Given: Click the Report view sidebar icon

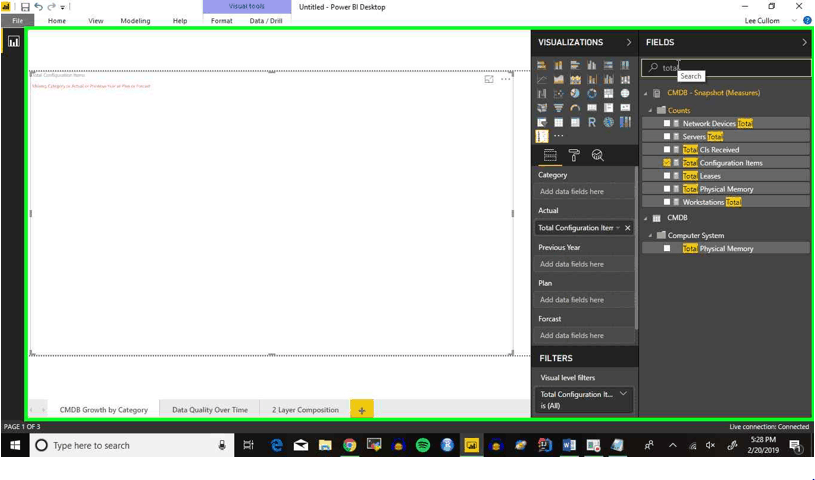Looking at the screenshot, I should tap(14, 42).
